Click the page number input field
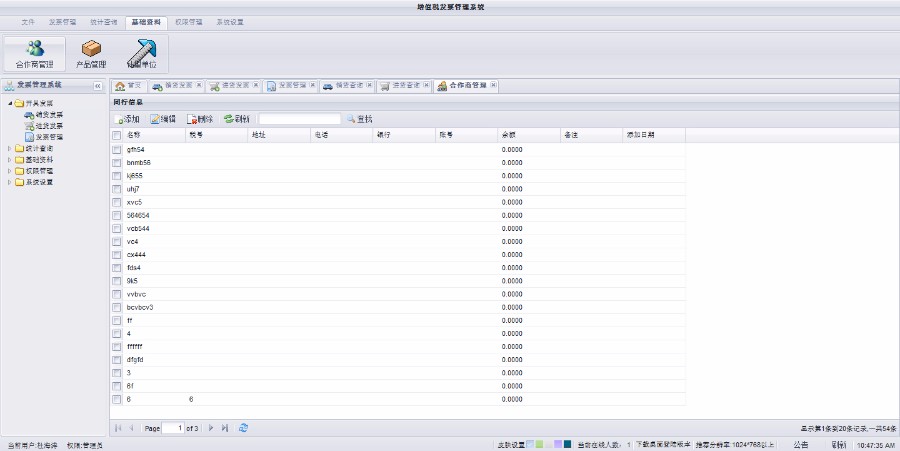Image resolution: width=900 pixels, height=451 pixels. coord(173,428)
